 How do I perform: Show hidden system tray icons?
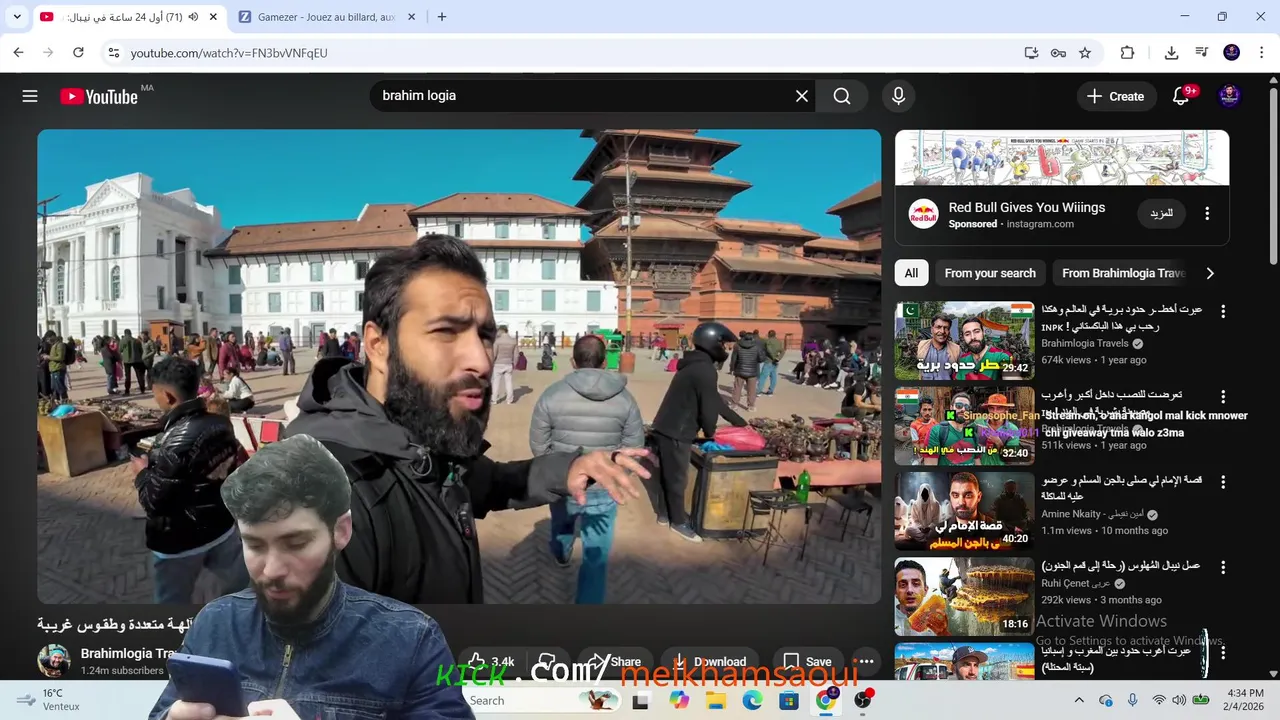1079,700
